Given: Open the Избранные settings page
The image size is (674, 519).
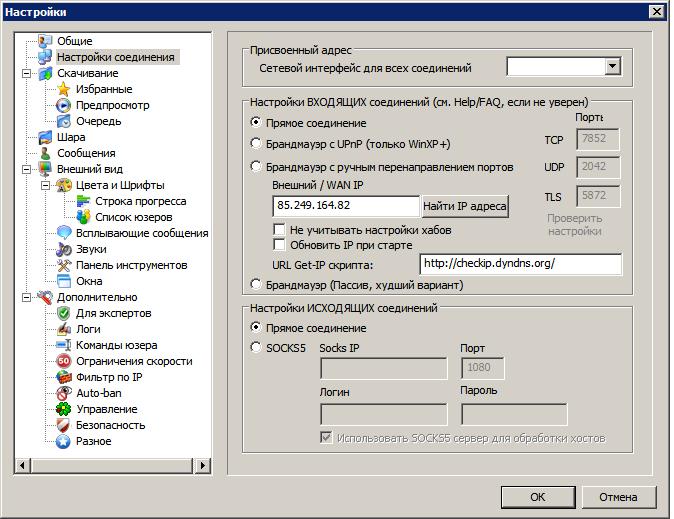Looking at the screenshot, I should tap(104, 89).
